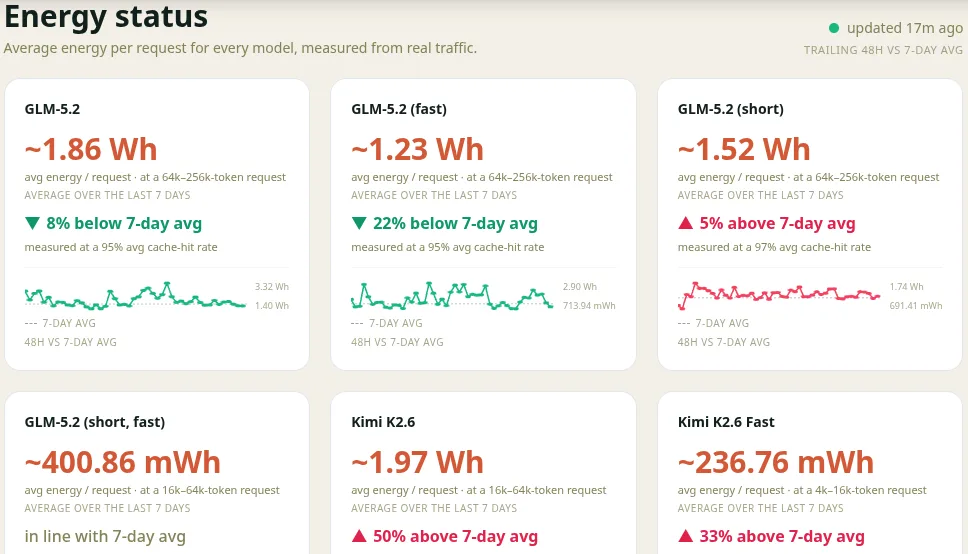Click the GLM-5.2 green sparkline chart
This screenshot has width=968, height=554.
[135, 296]
